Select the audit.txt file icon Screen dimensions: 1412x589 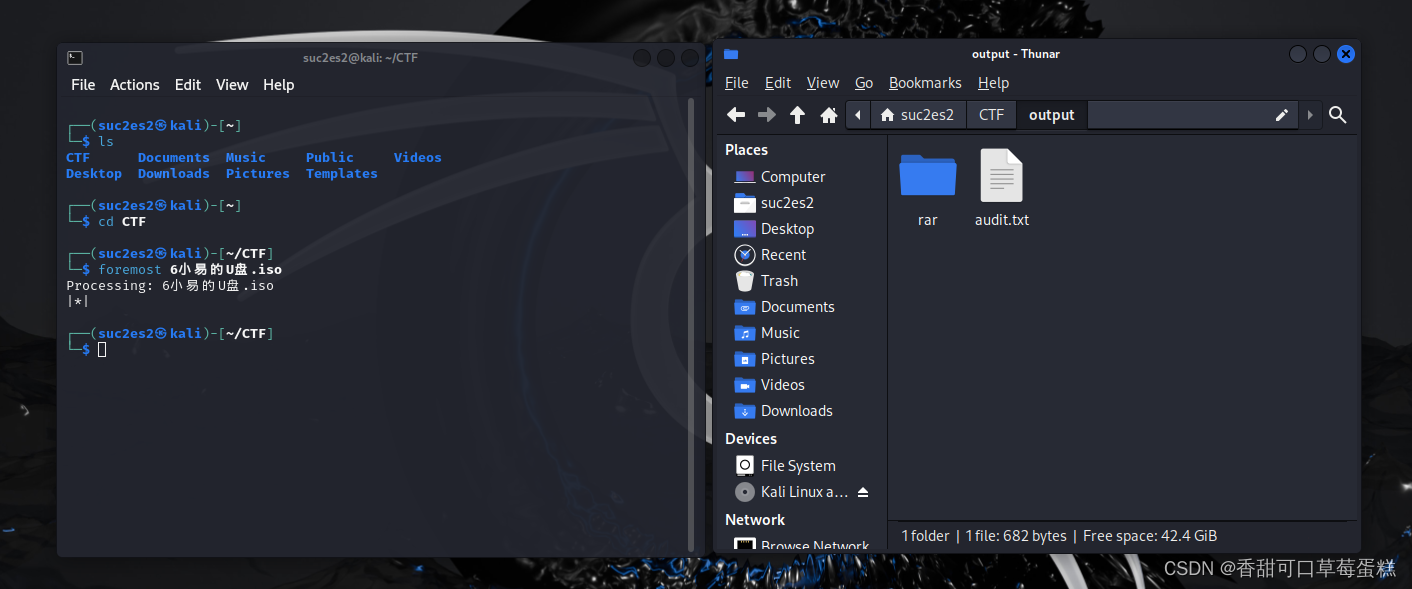tap(1001, 176)
